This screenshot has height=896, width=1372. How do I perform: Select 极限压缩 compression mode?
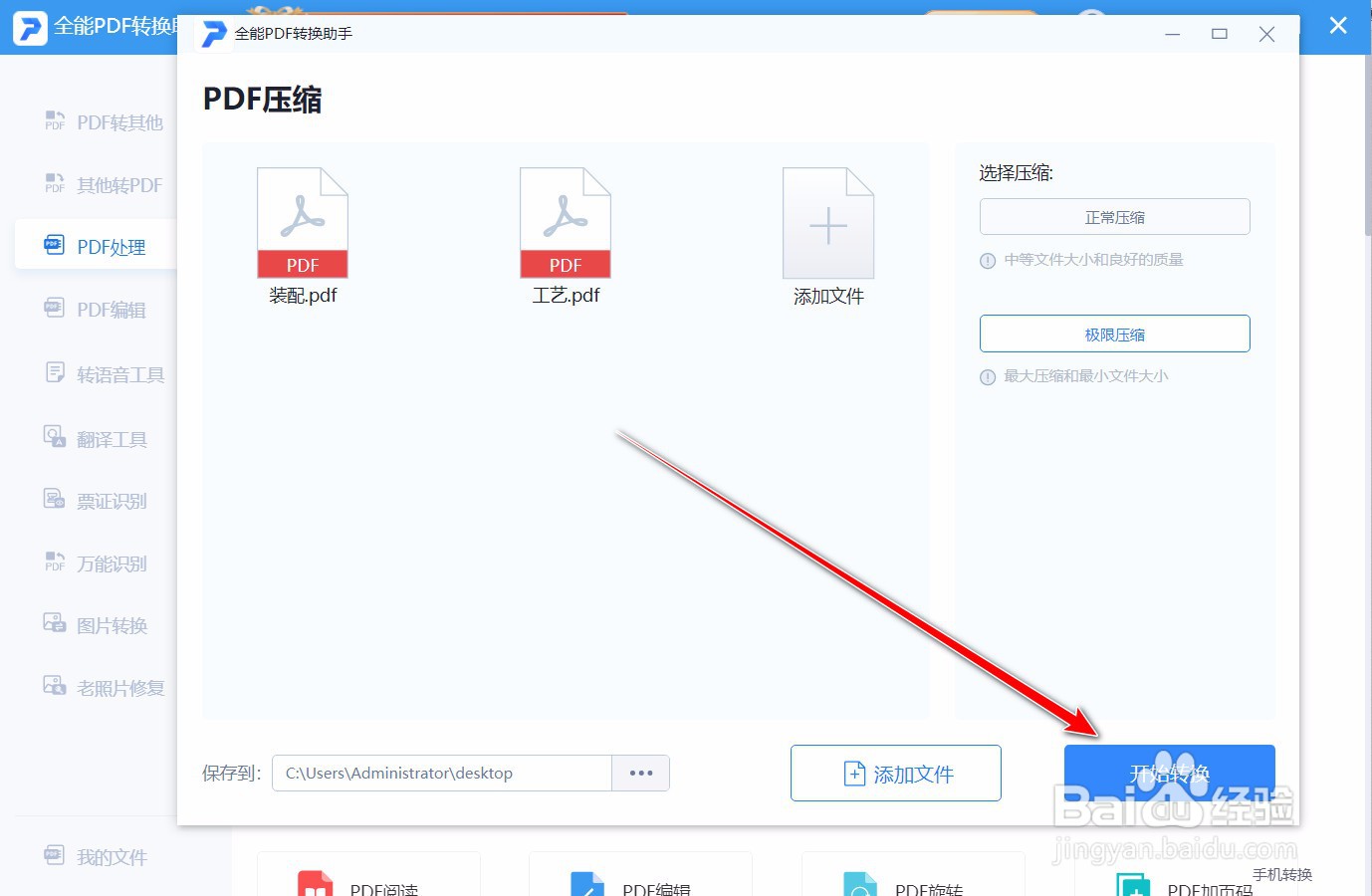coord(1114,334)
